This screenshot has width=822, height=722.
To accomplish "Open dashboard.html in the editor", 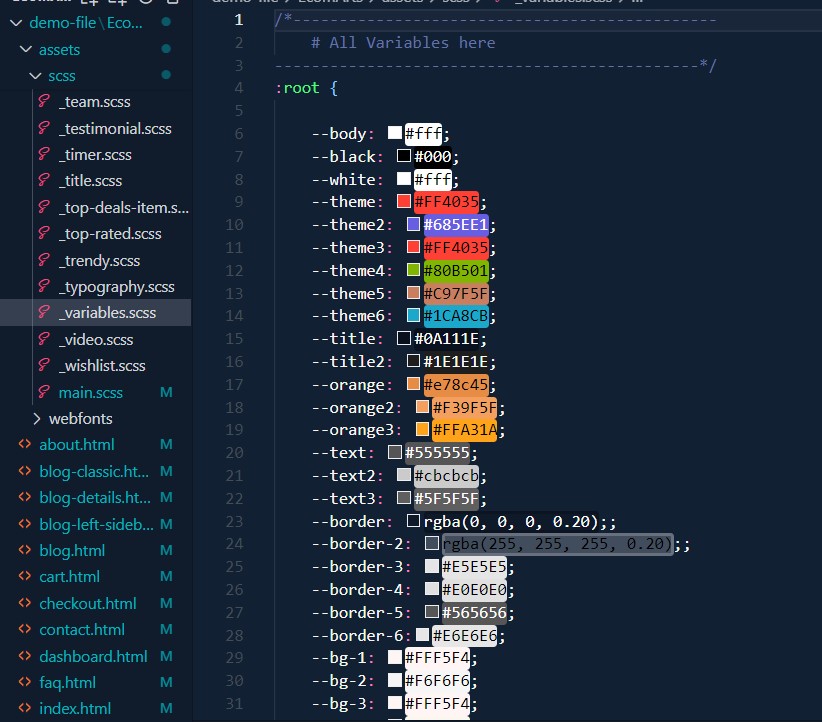I will [93, 656].
